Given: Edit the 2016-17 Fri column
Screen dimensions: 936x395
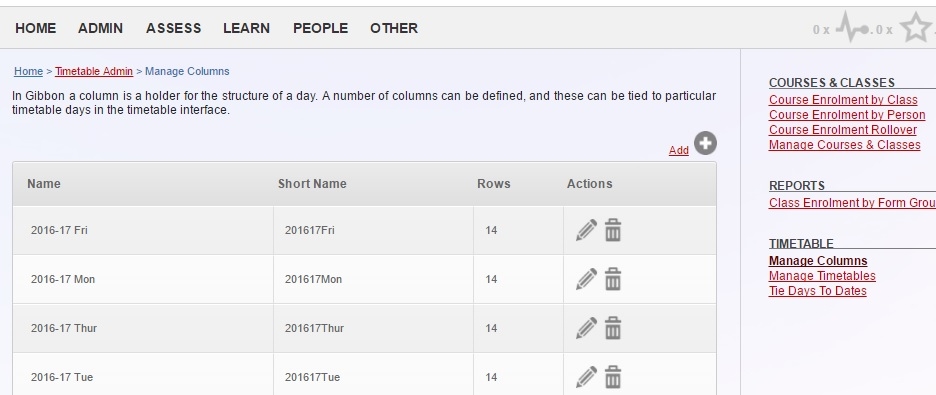Looking at the screenshot, I should pos(586,230).
